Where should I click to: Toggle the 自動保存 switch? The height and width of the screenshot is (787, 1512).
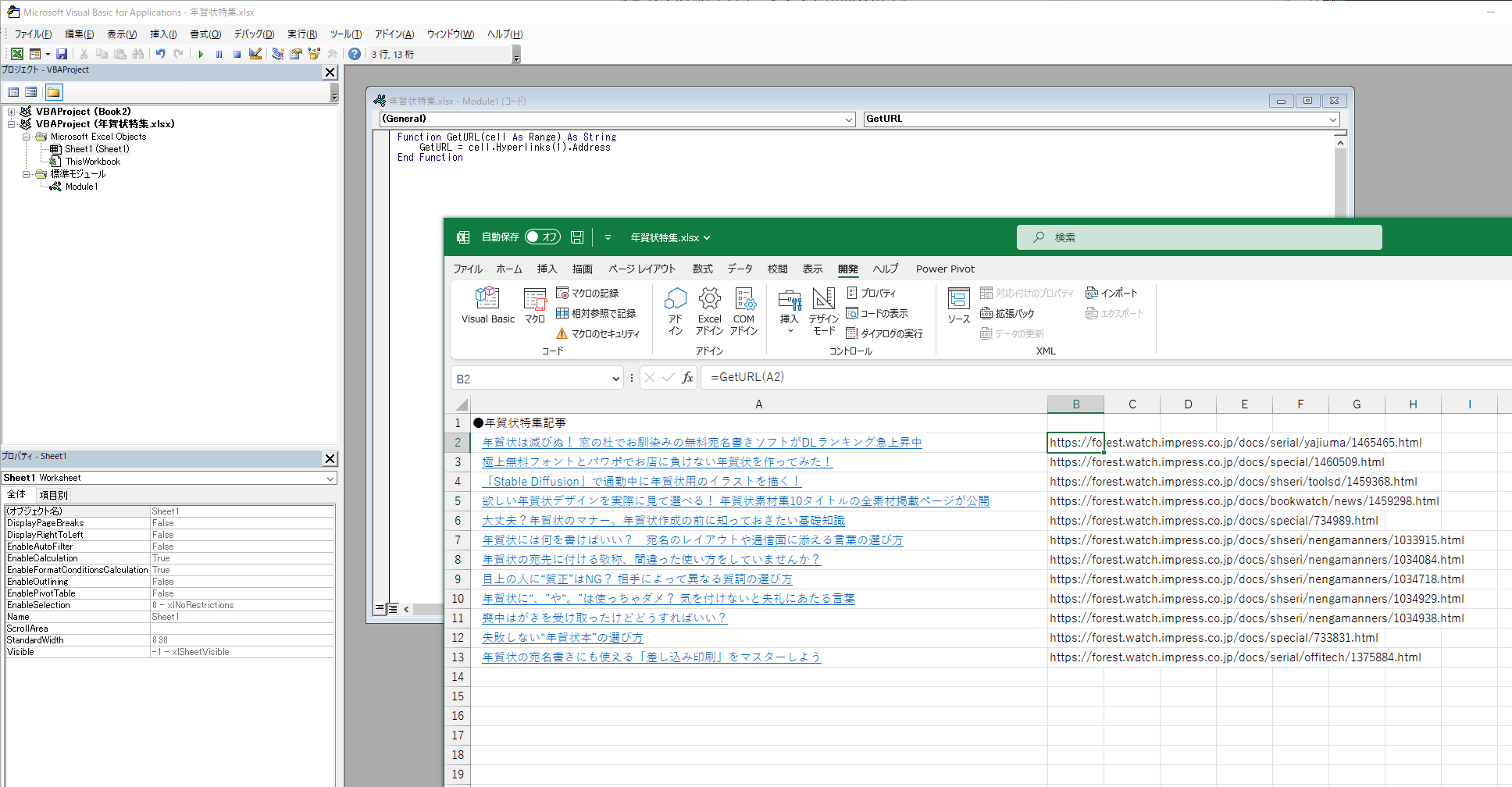click(x=543, y=237)
